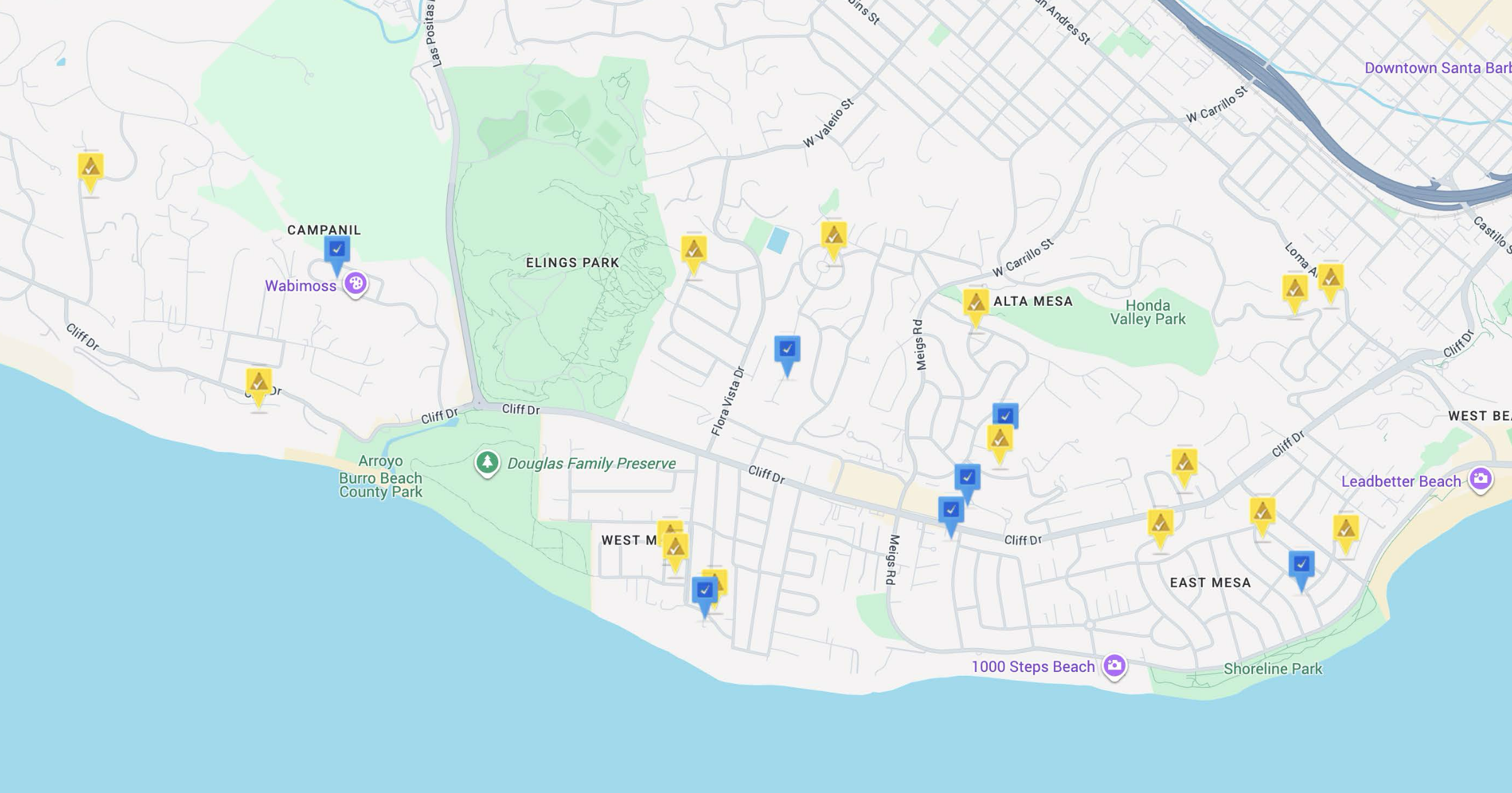
Task: Click the Elings Park area label
Action: click(x=572, y=262)
